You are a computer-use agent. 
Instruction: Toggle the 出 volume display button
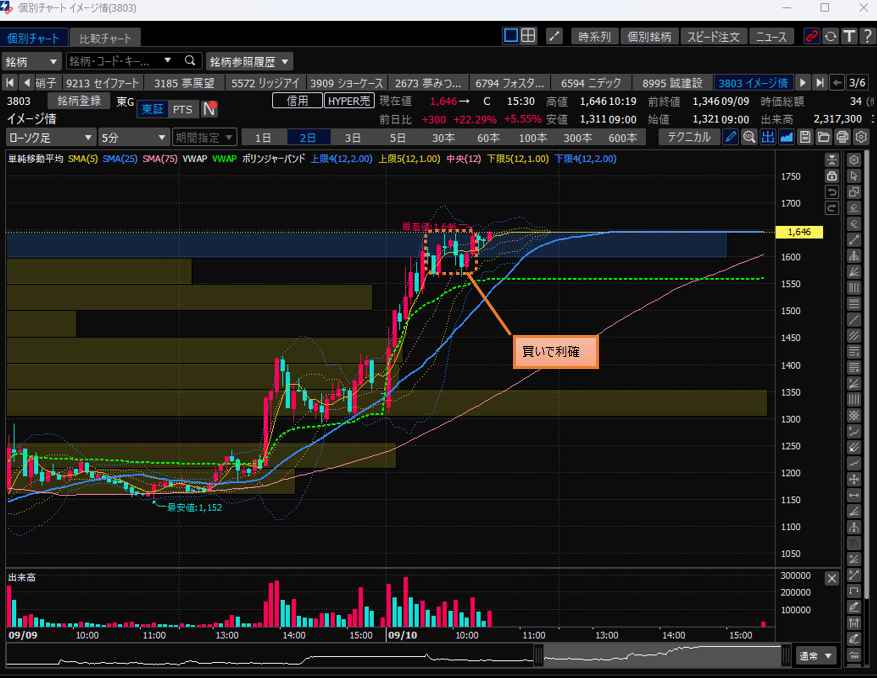pyautogui.click(x=768, y=137)
